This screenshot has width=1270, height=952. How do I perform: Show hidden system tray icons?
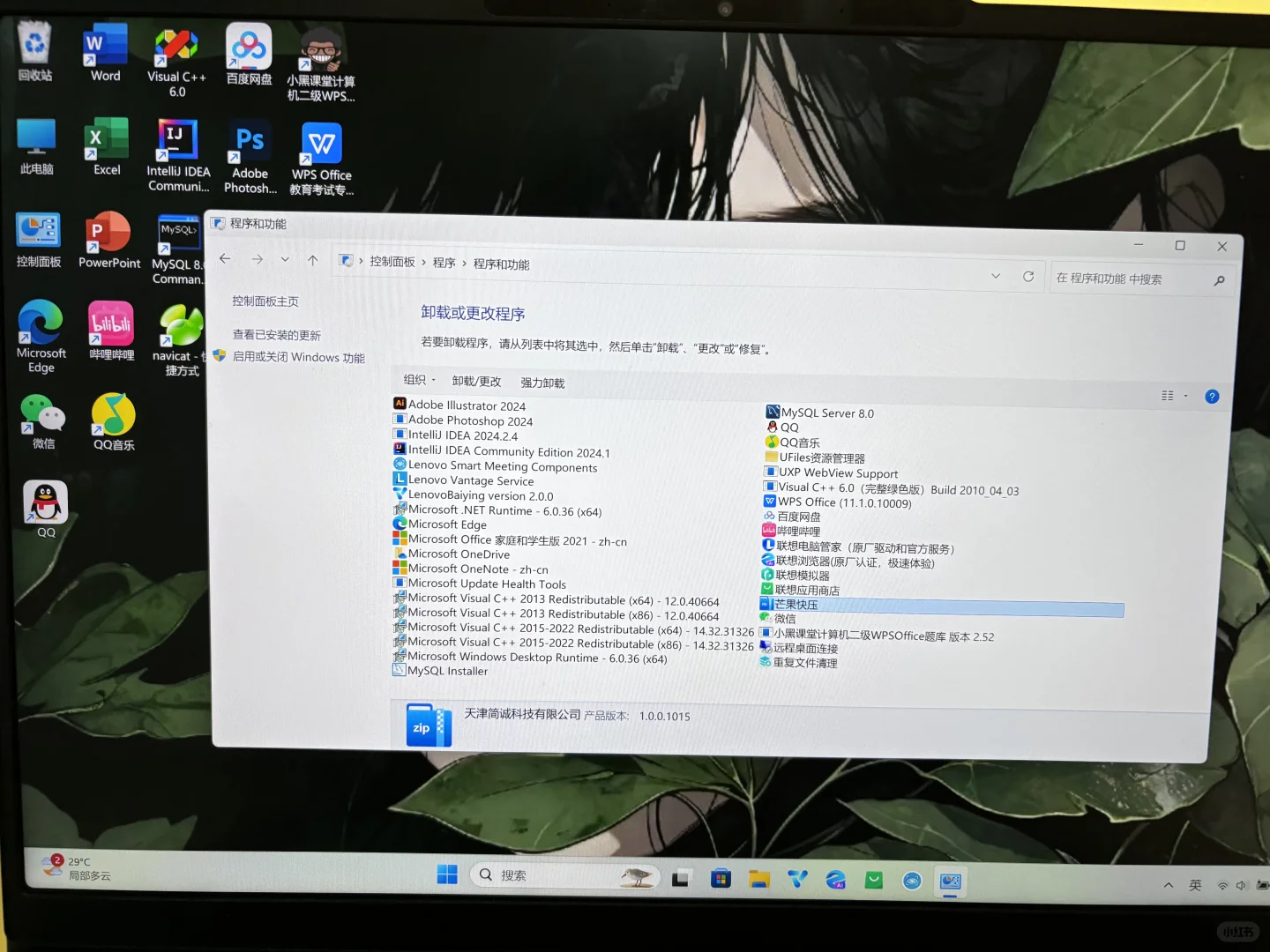[x=1169, y=885]
